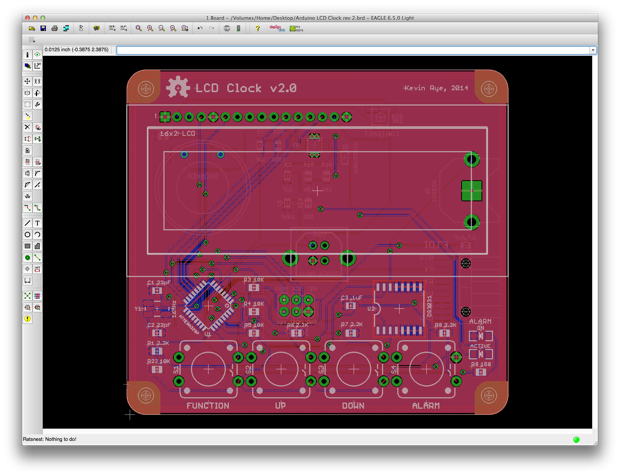Open the CAM processor
This screenshot has height=476, width=620.
(66, 28)
